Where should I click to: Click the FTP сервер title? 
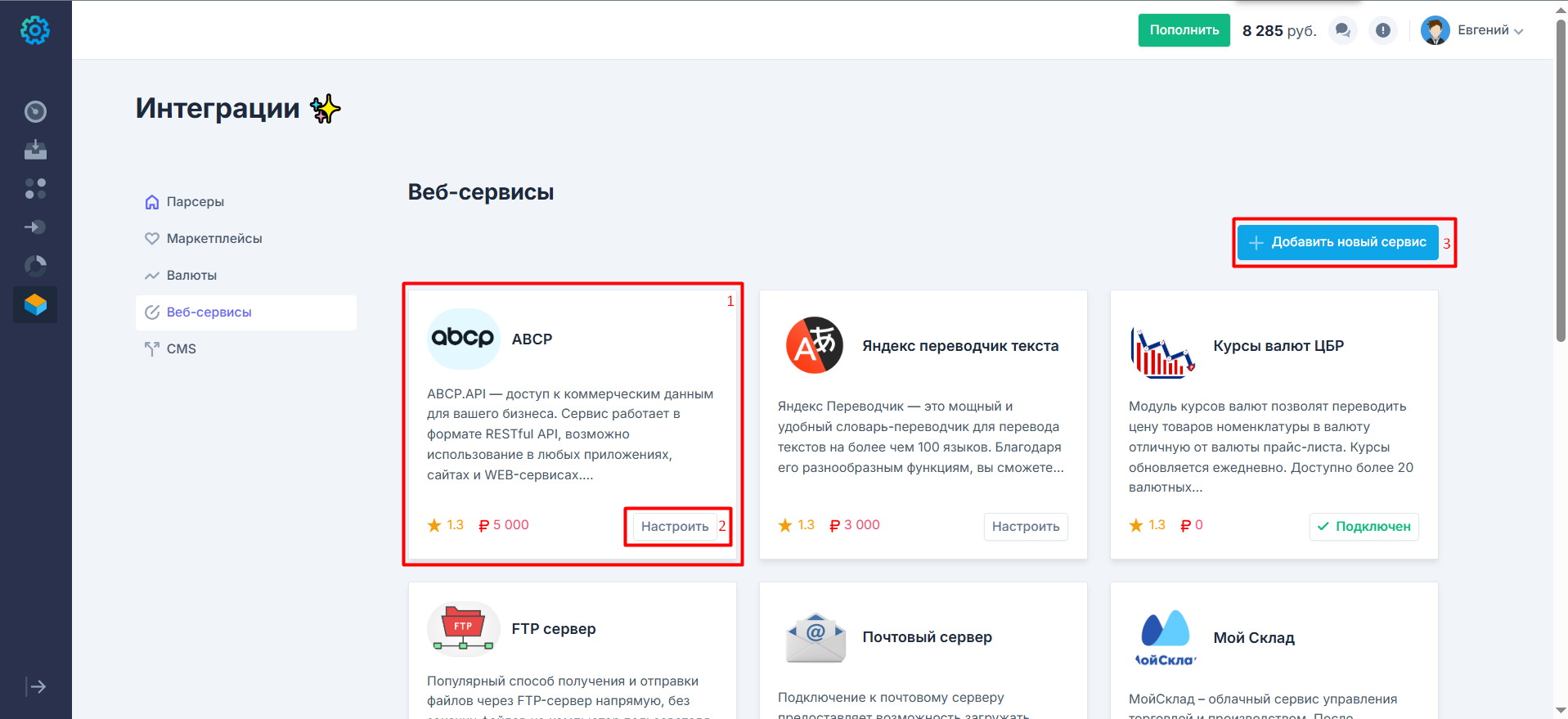click(554, 629)
